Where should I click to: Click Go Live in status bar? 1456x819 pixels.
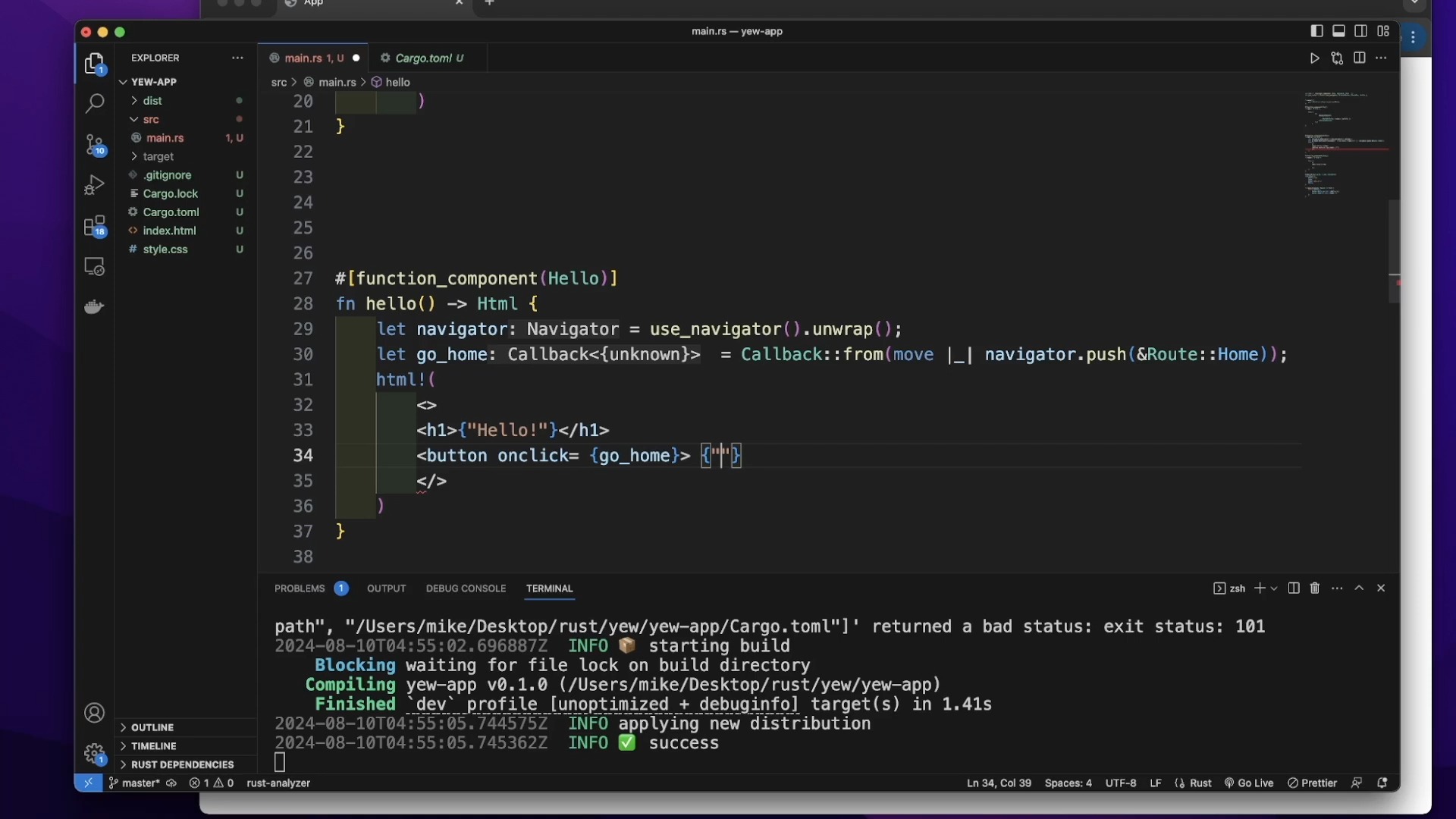pyautogui.click(x=1248, y=783)
